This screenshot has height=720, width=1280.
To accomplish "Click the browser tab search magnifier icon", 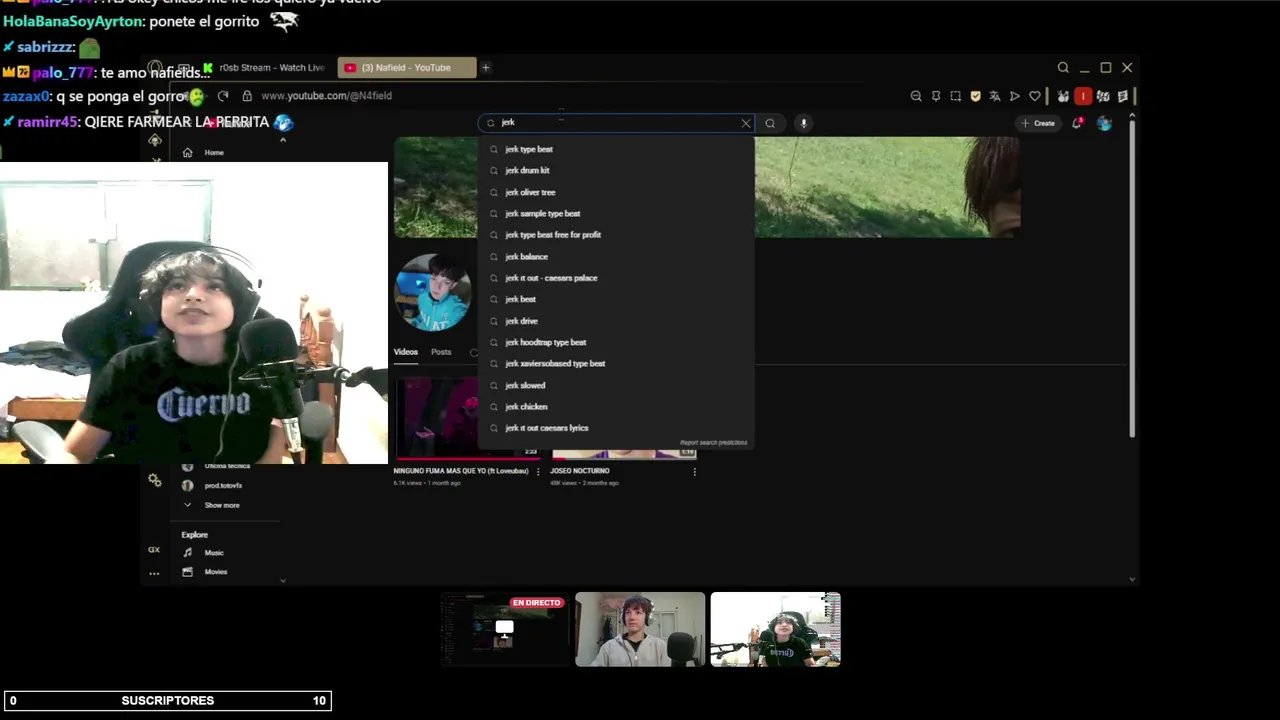I will [1063, 68].
